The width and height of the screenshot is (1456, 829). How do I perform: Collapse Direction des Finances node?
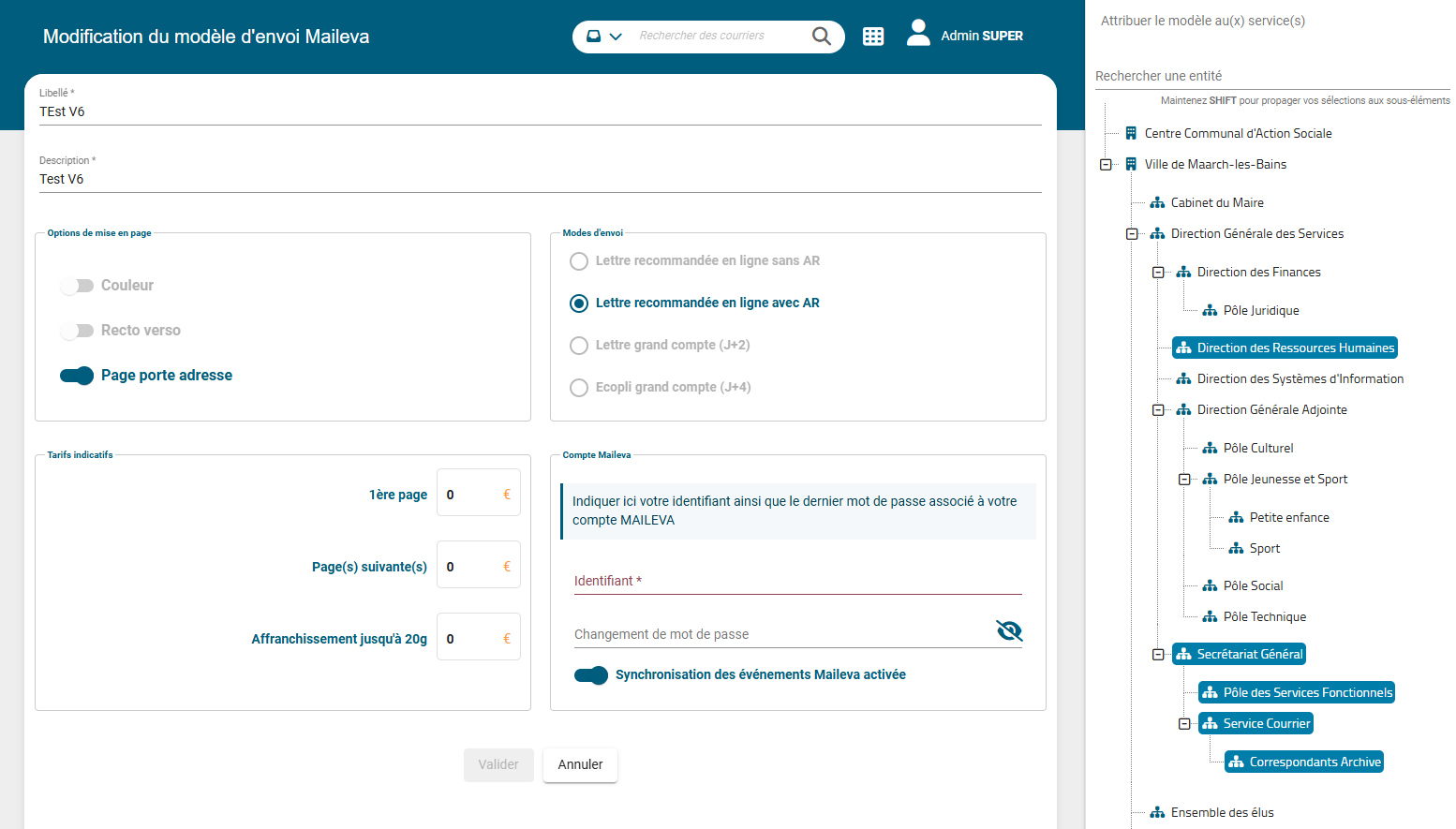pos(1158,273)
